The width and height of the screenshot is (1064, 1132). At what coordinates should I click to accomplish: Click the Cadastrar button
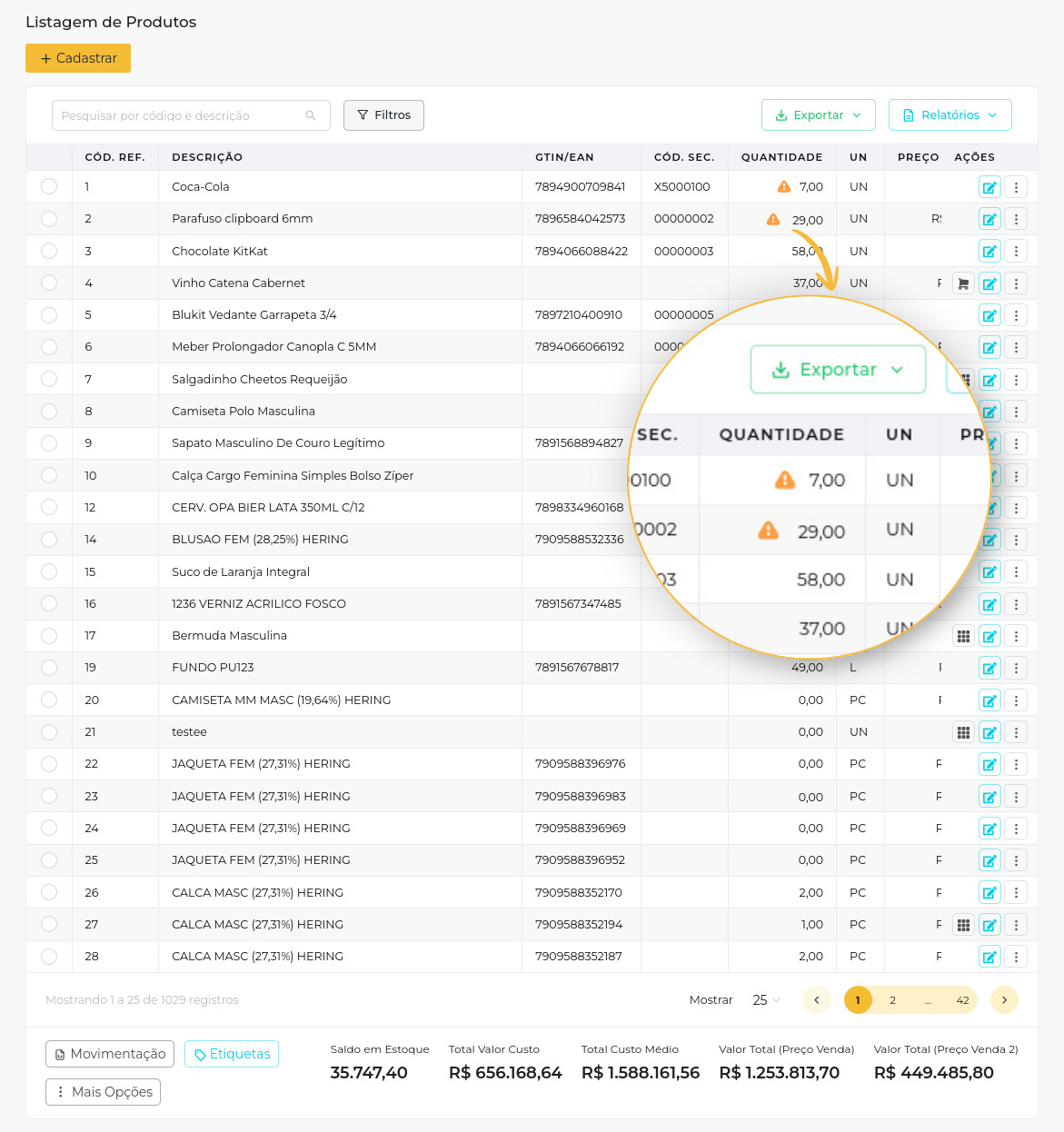[78, 58]
